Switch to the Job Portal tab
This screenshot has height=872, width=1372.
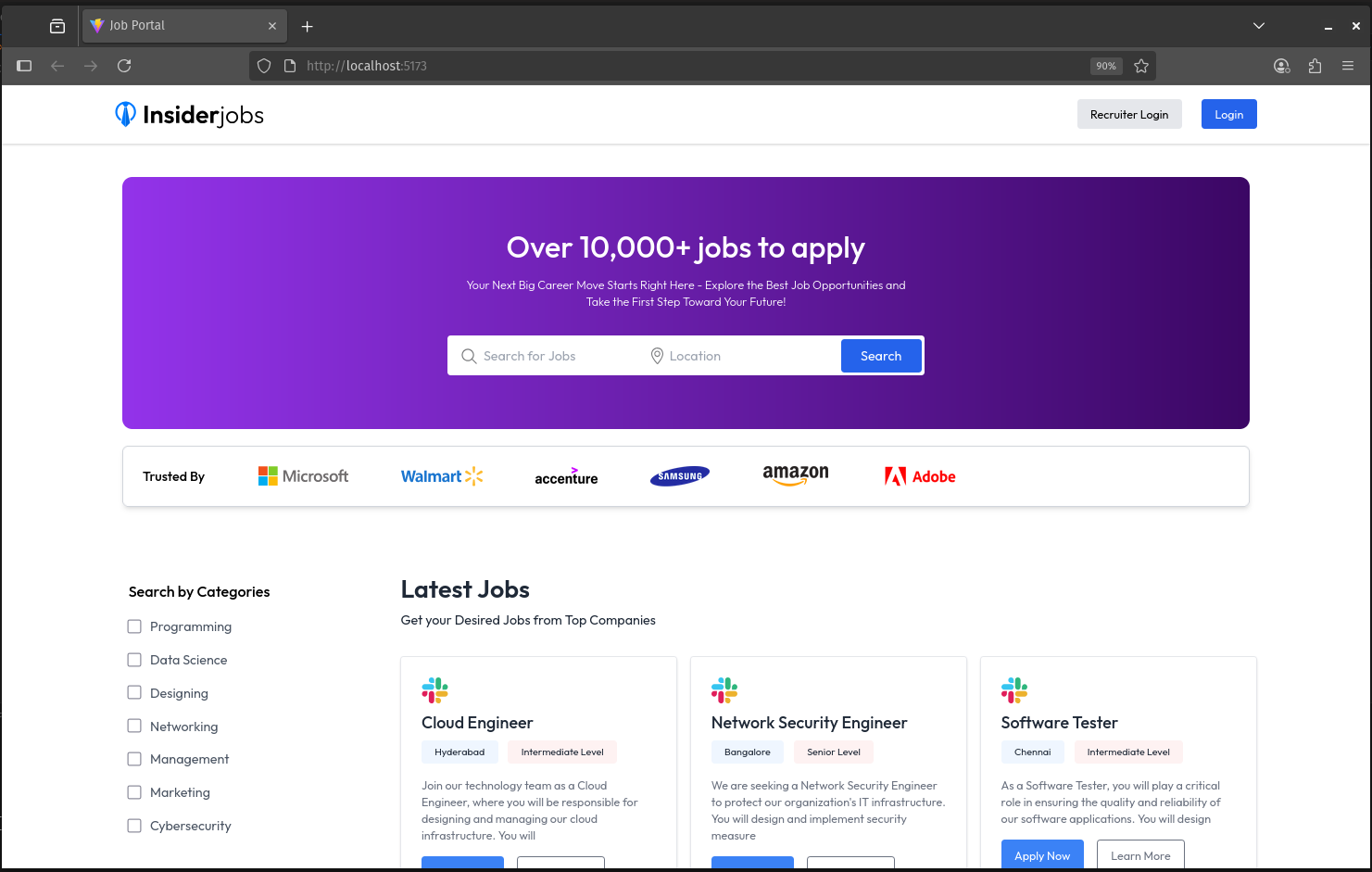click(176, 26)
